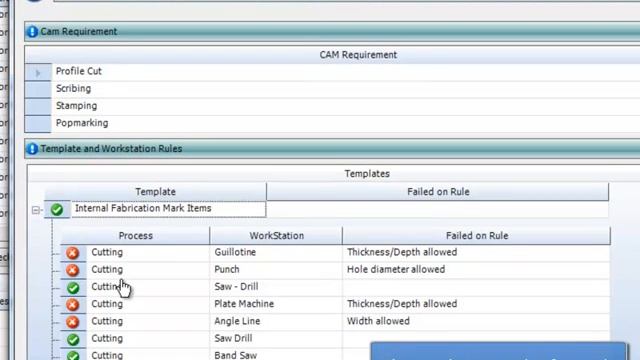Click the Cutting cell on the Plate Machine row

pos(148,304)
